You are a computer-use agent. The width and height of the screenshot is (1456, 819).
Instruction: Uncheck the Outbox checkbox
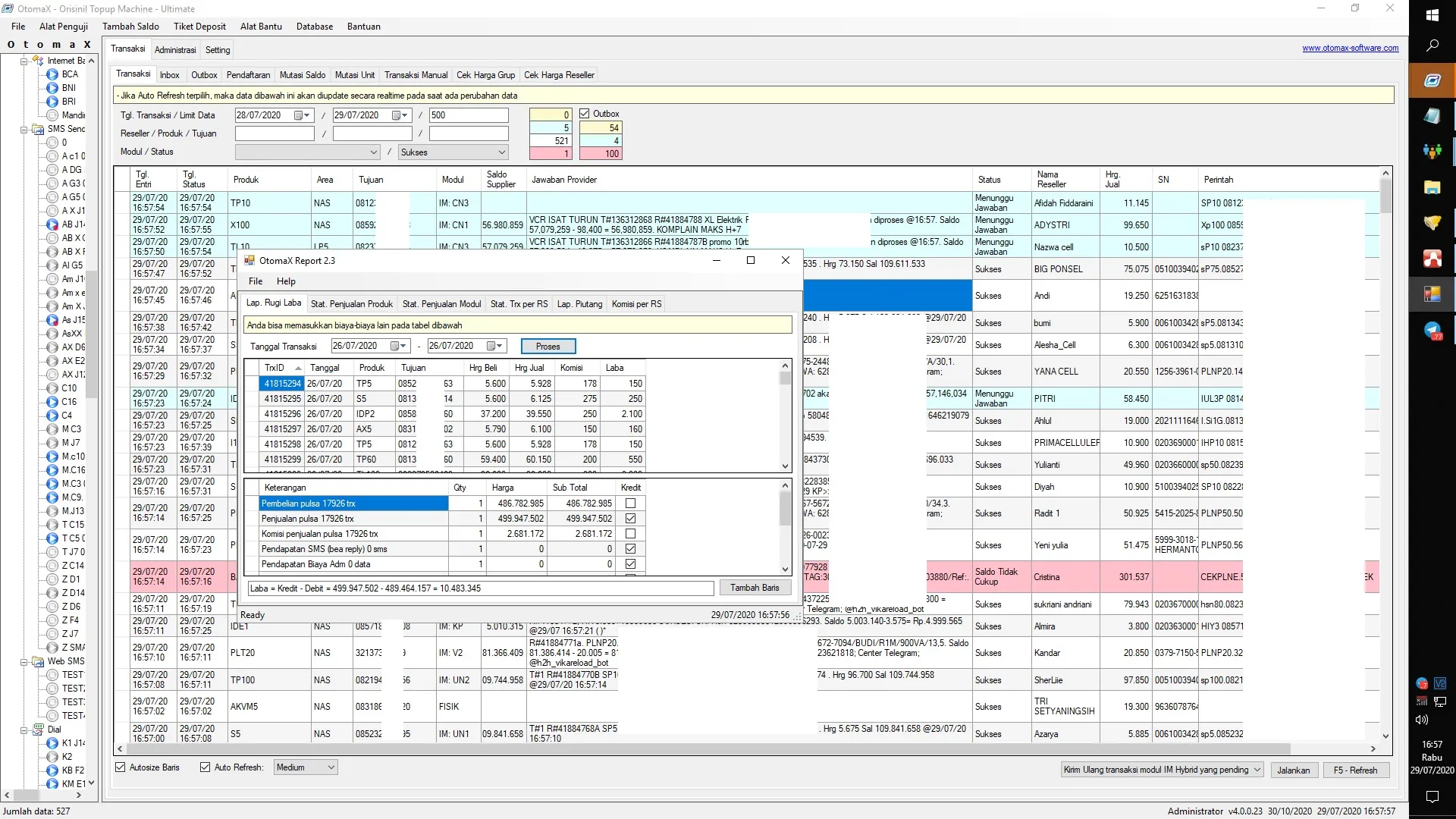585,112
